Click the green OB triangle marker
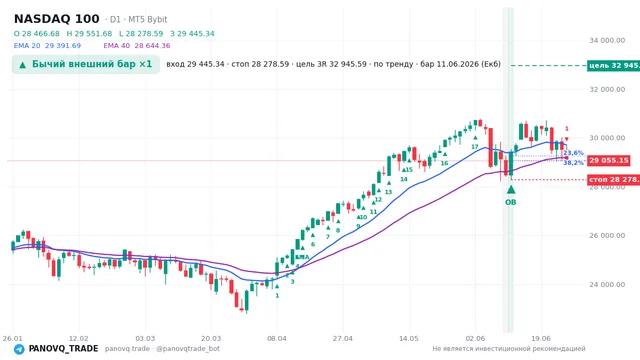Image resolution: width=640 pixels, height=360 pixels. (511, 190)
